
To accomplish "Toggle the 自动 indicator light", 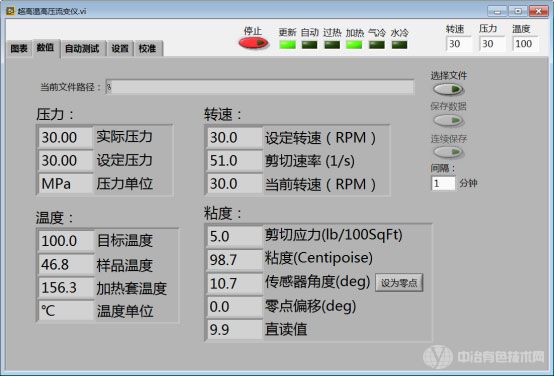I will tap(310, 45).
